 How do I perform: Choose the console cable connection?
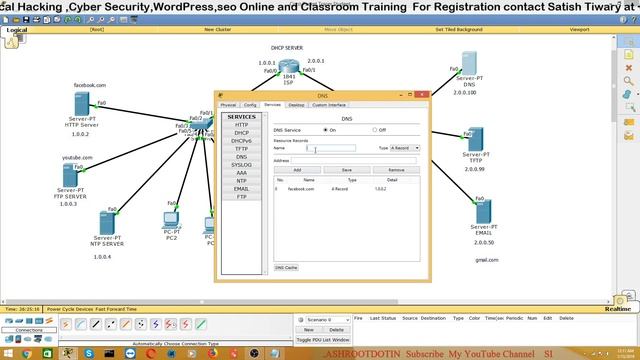tap(81, 324)
